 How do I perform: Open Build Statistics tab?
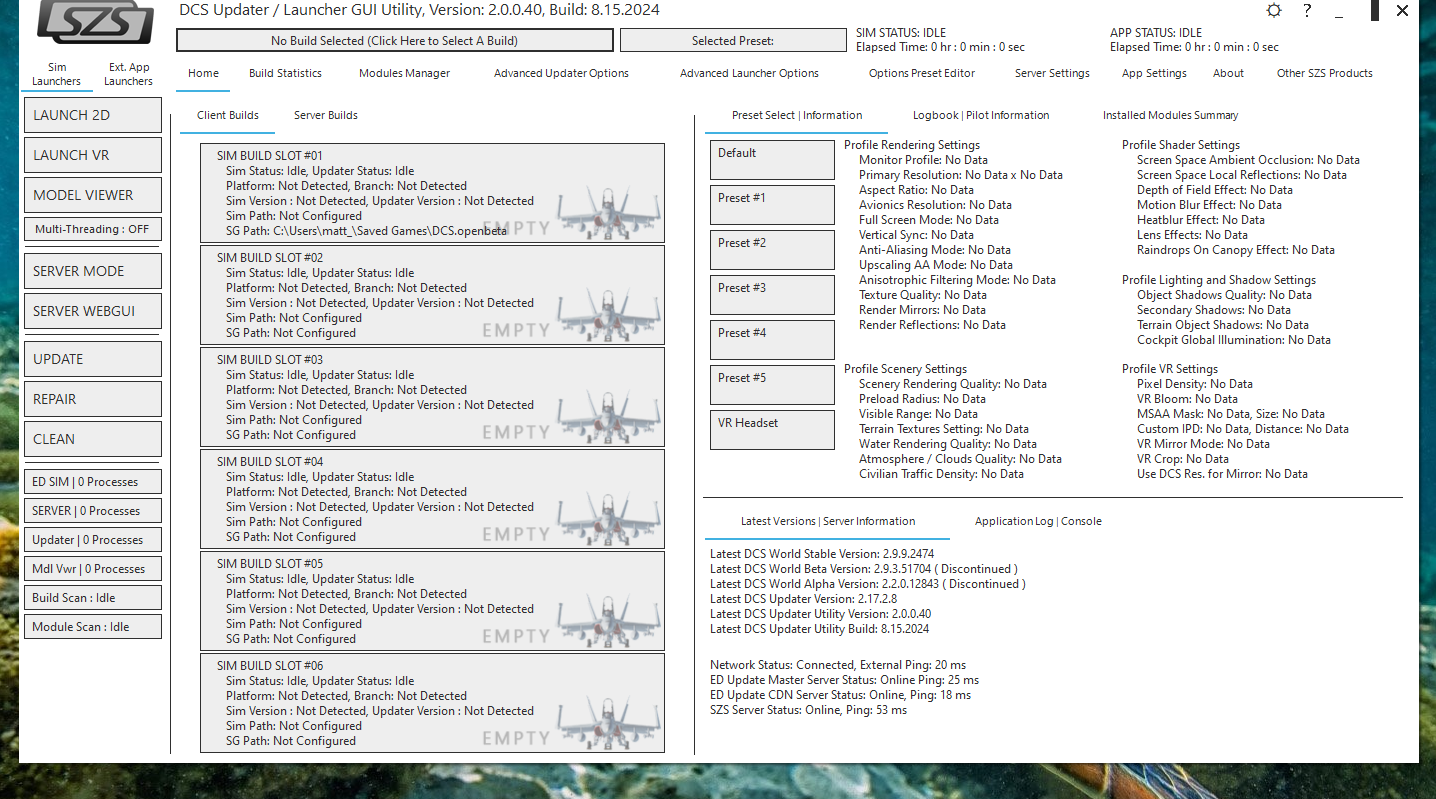[x=285, y=73]
